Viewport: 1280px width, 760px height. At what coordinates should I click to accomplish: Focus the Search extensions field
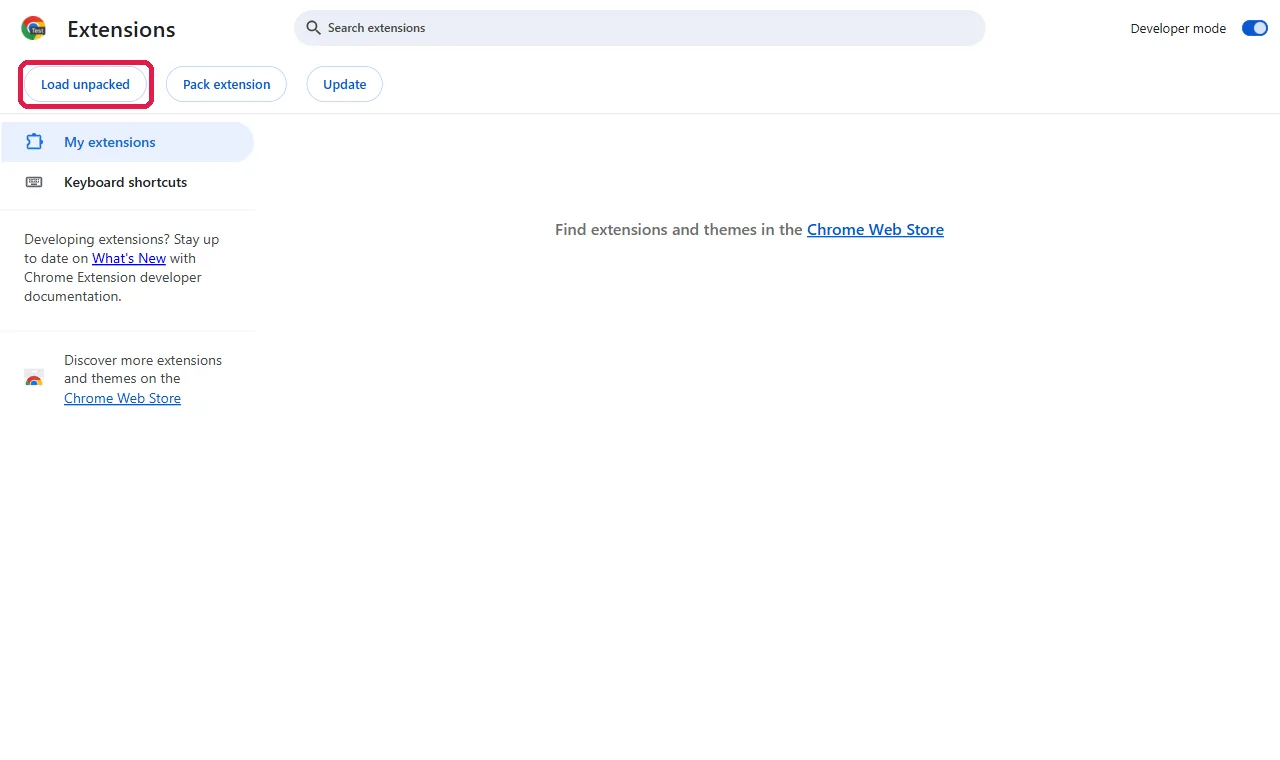click(640, 28)
